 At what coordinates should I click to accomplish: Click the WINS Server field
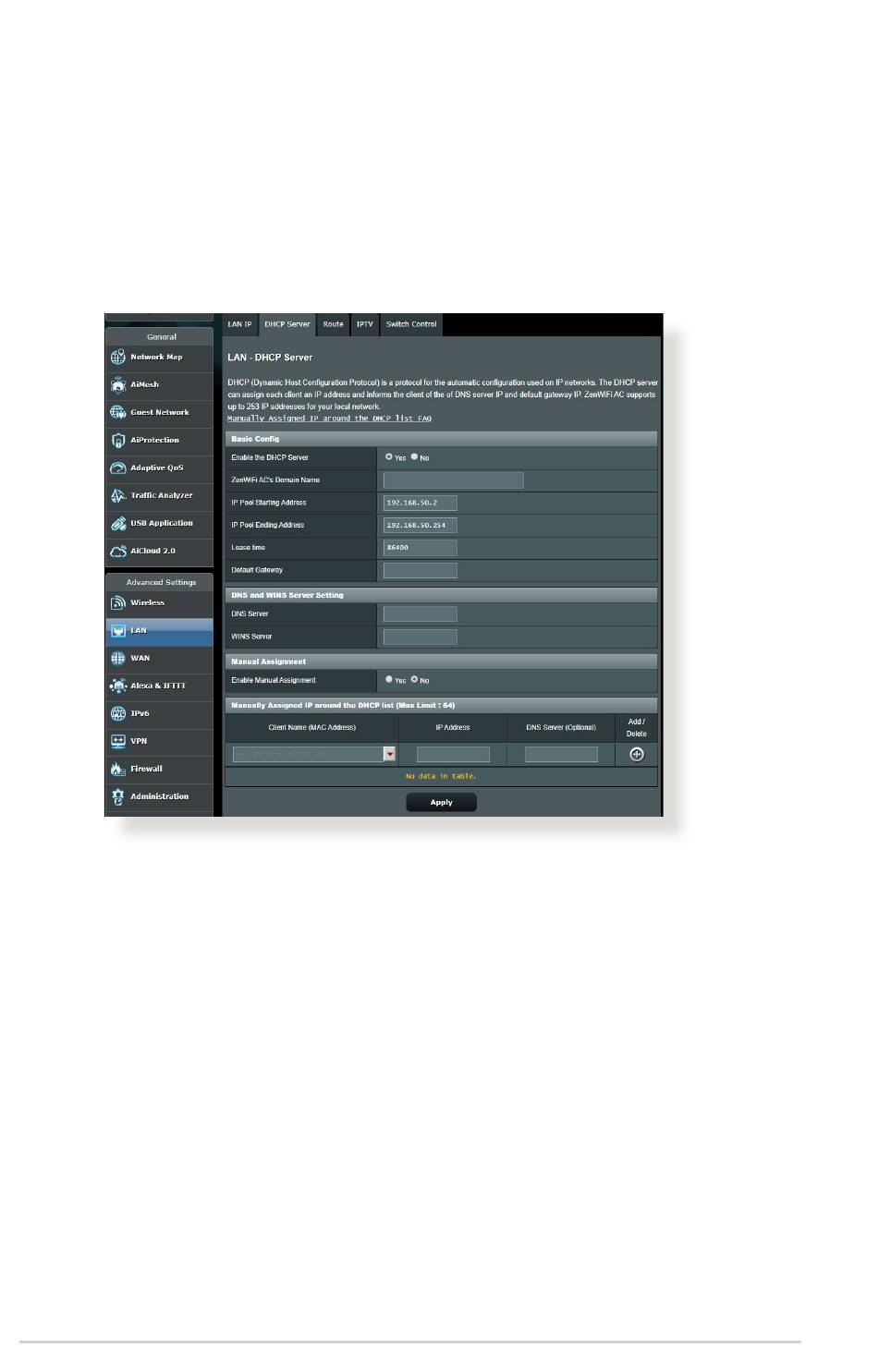pyautogui.click(x=420, y=637)
